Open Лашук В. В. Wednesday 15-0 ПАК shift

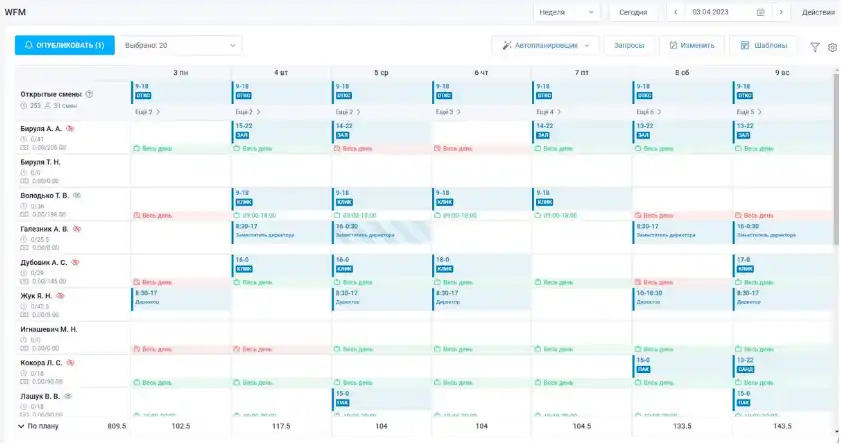(381, 398)
